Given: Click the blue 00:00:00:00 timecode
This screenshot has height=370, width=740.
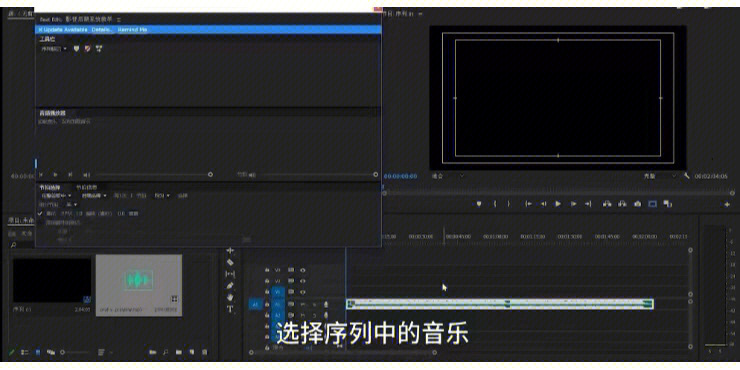Looking at the screenshot, I should coord(400,176).
